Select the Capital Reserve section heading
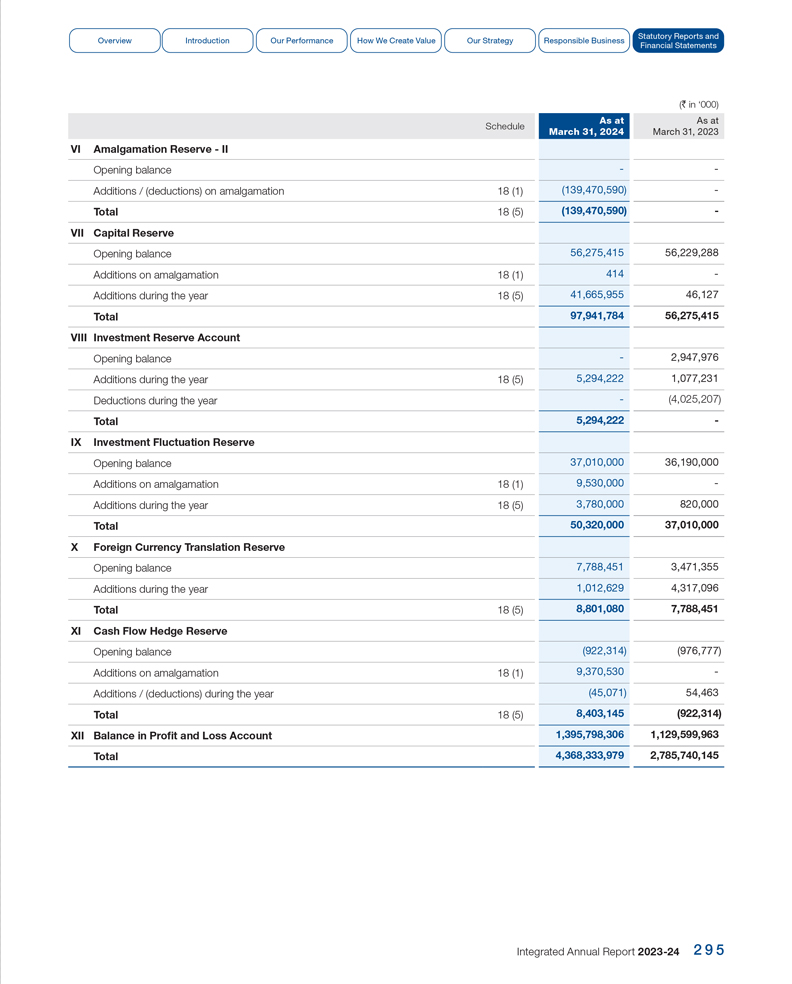Screen dimensions: 792x984 coord(133,233)
